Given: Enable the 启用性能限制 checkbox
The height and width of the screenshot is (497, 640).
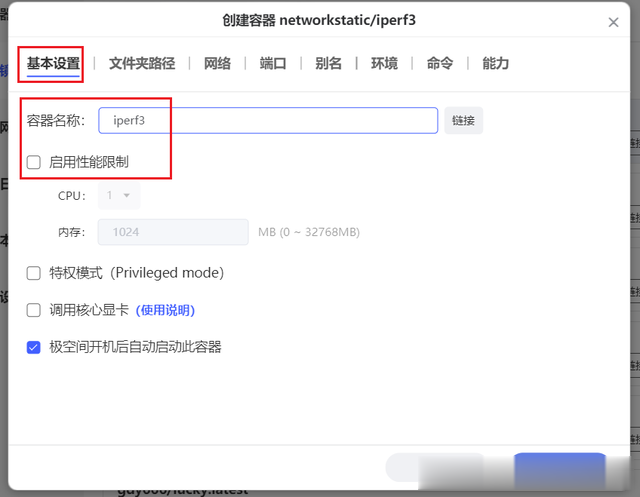Looking at the screenshot, I should pos(33,162).
